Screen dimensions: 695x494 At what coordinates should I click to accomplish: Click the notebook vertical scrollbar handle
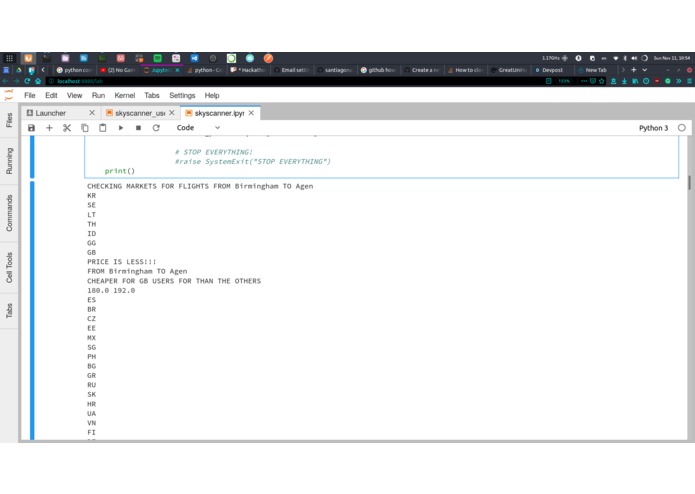click(x=689, y=183)
